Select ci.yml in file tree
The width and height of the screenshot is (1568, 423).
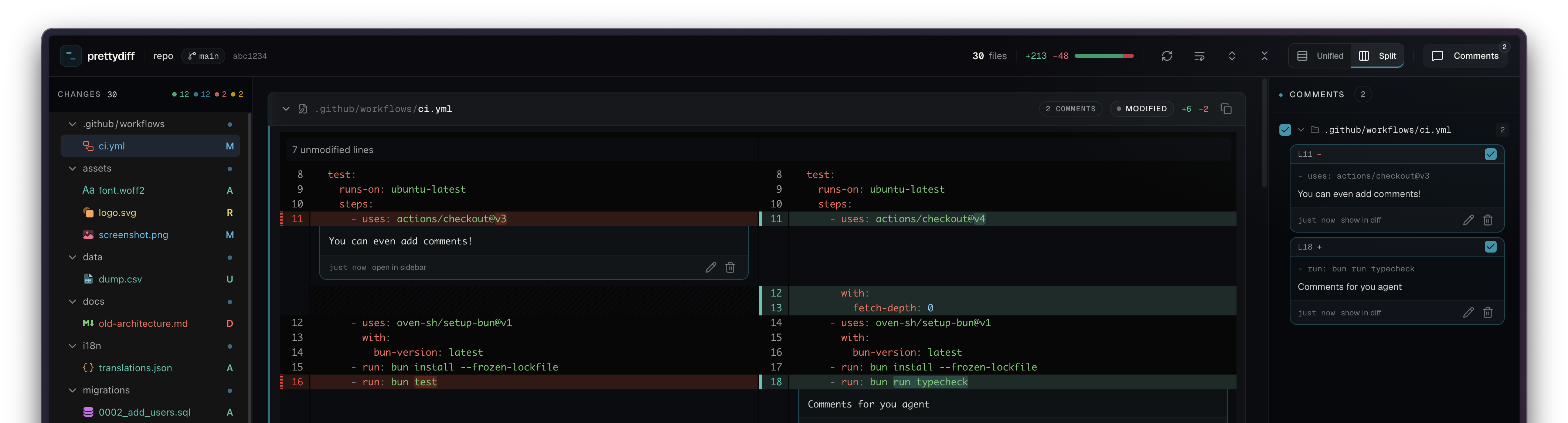click(x=150, y=146)
